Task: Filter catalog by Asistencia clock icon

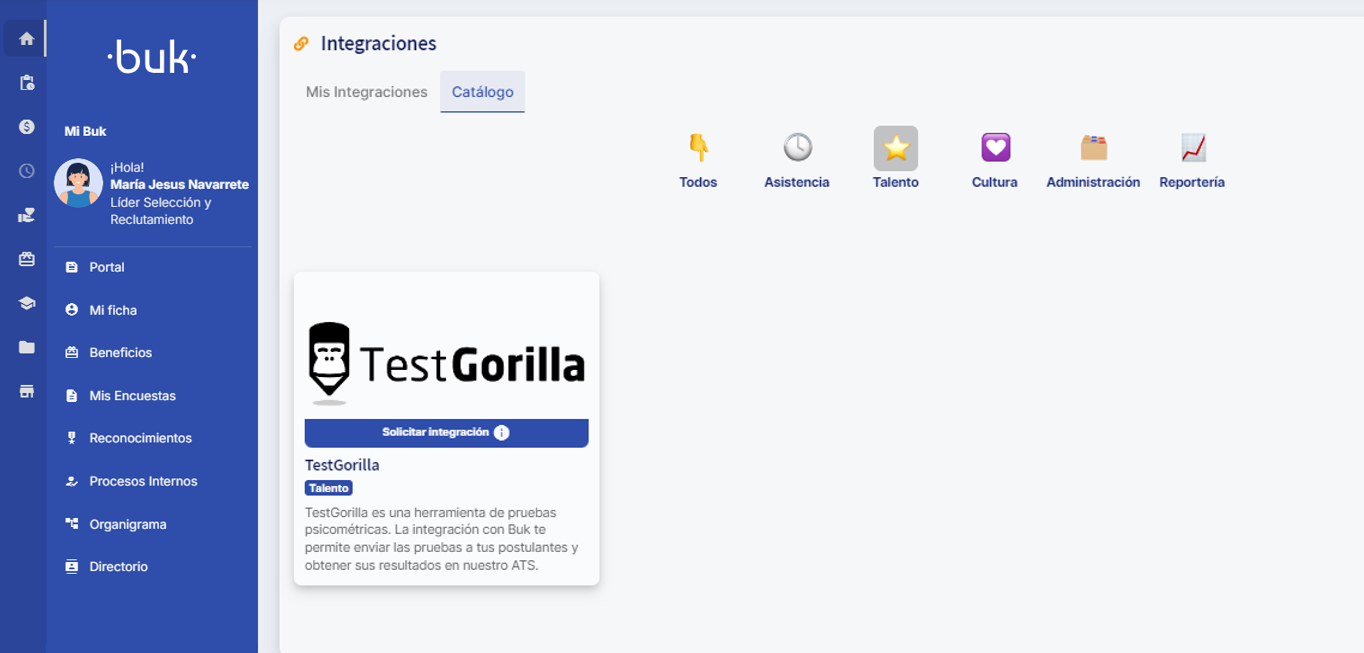Action: tap(797, 148)
